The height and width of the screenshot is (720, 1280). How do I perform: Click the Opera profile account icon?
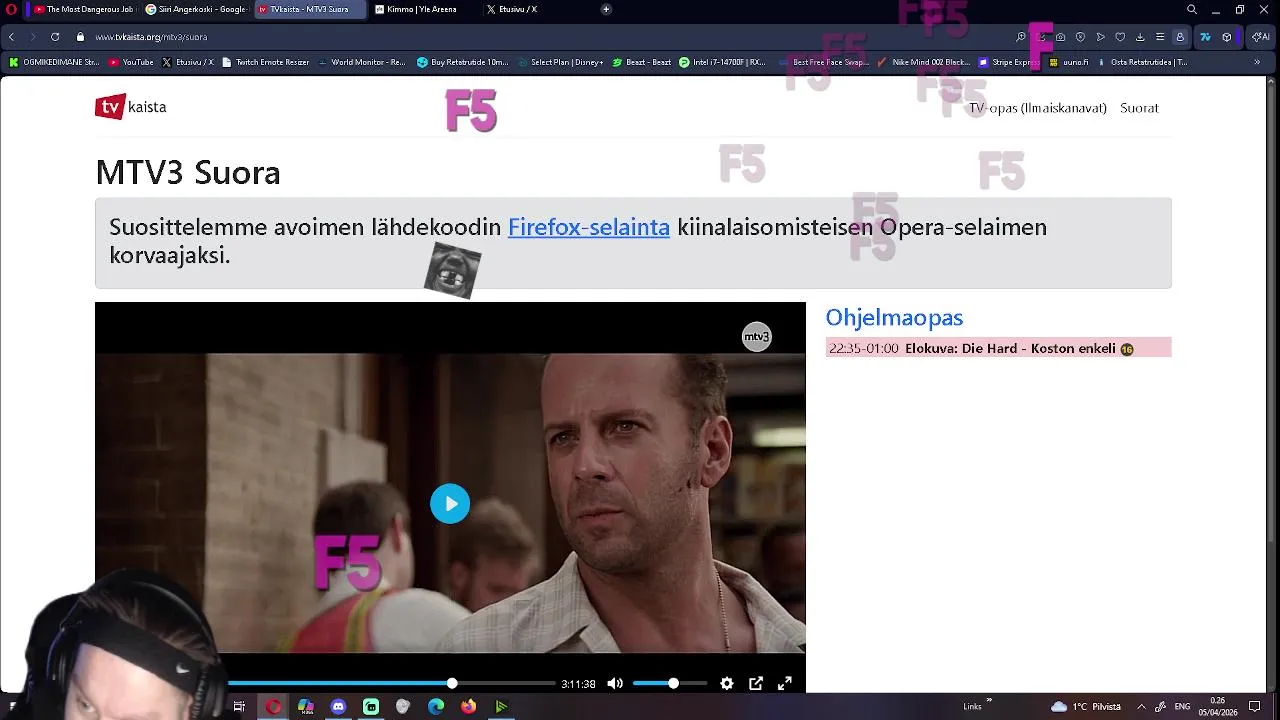tap(1180, 37)
